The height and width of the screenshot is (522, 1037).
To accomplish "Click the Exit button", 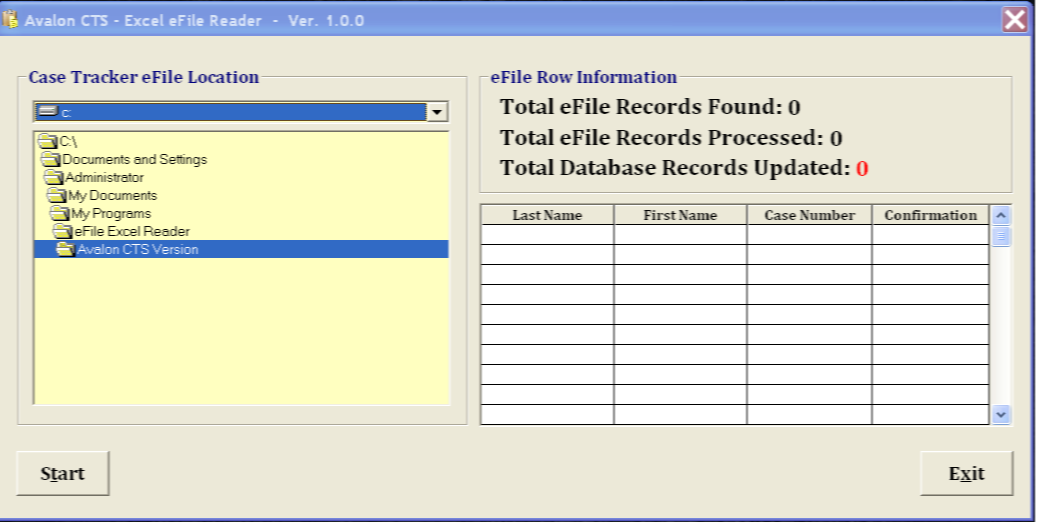I will click(966, 473).
